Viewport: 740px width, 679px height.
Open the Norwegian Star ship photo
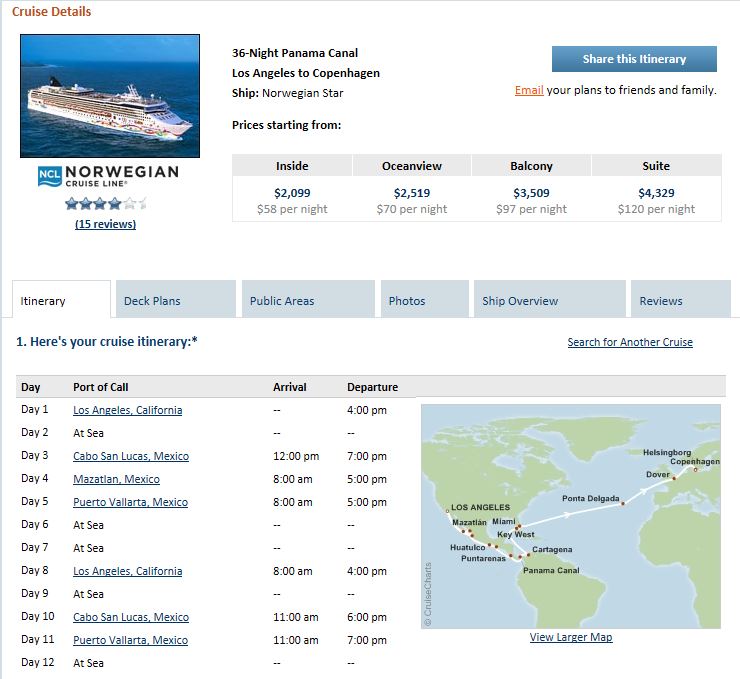tap(110, 96)
